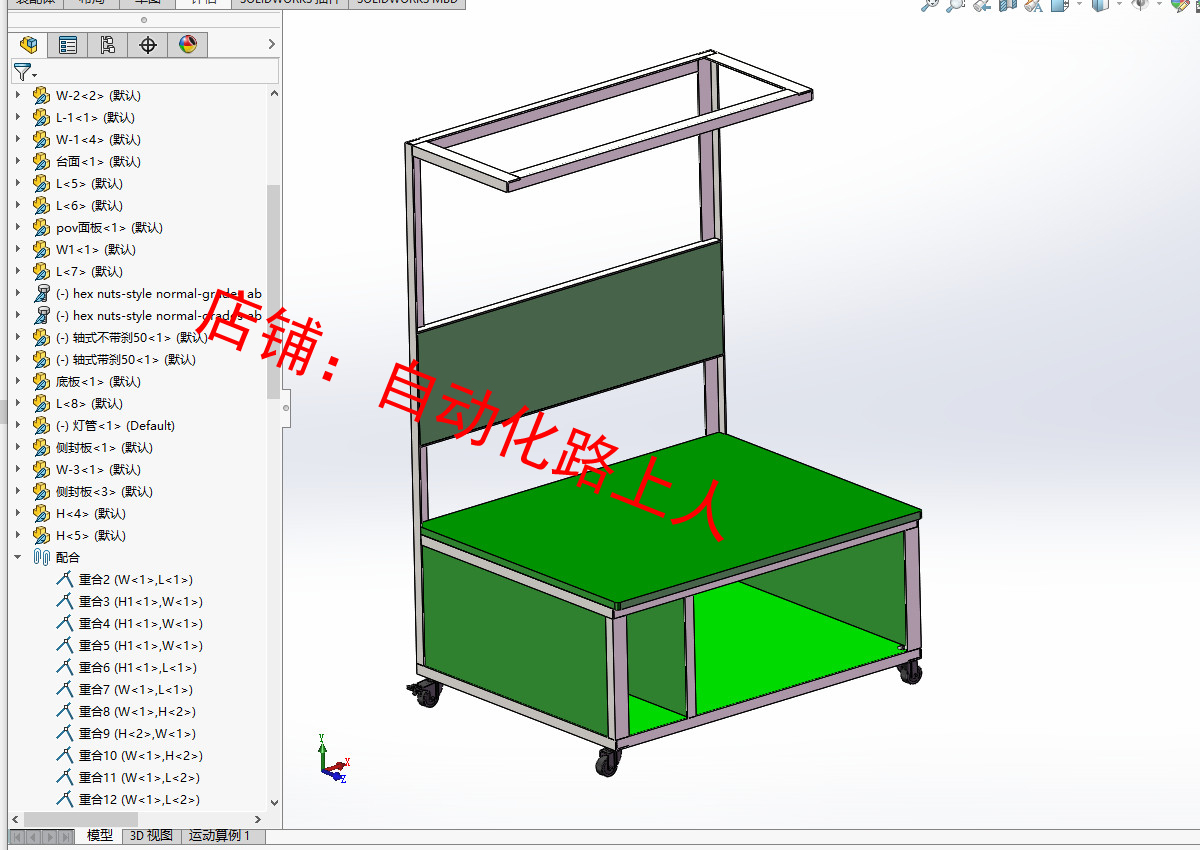
Task: Click the coincident mate icon of 重合12
Action: [x=65, y=800]
